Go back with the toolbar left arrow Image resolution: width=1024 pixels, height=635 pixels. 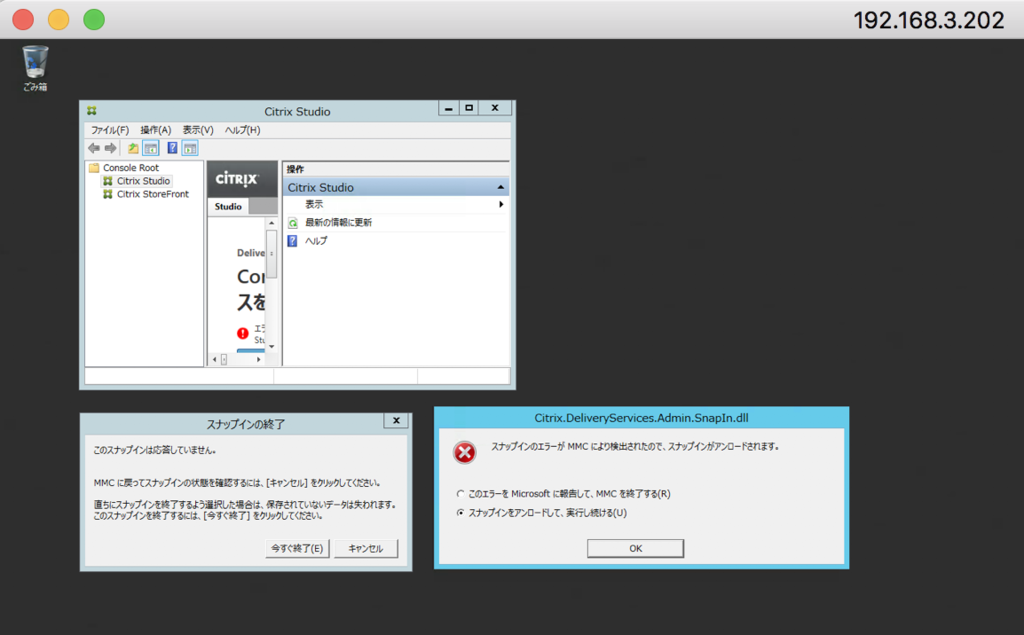pyautogui.click(x=94, y=148)
